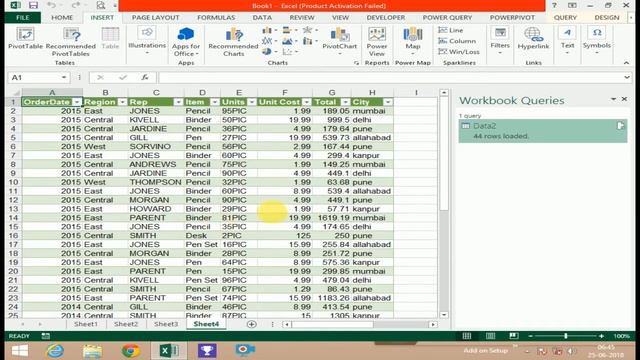This screenshot has width=640, height=360.
Task: Insert a PivotTable
Action: click(25, 39)
